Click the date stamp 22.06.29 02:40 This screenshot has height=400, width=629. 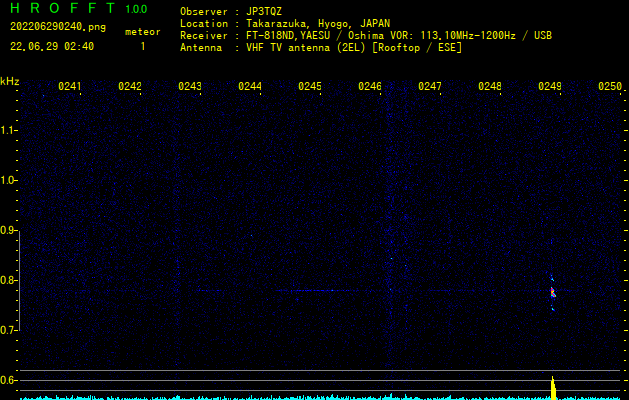[x=52, y=46]
